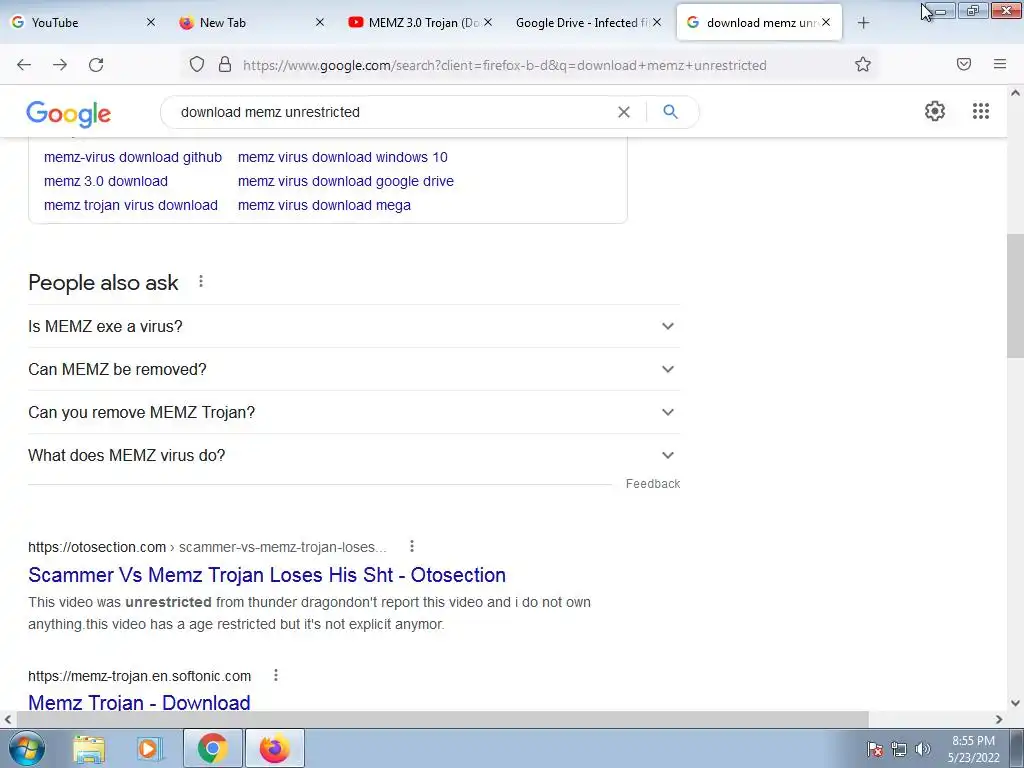Expand 'Can MEMZ be removed?' question
Screen dimensions: 1024x768
coord(354,369)
